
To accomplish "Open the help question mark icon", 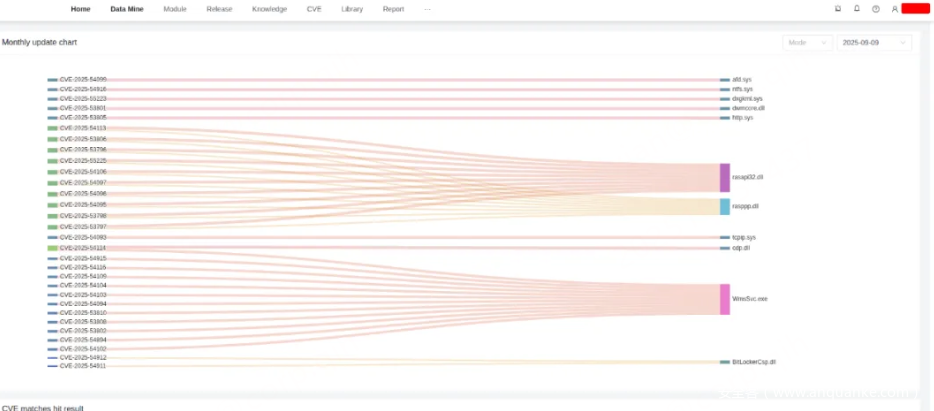I will coord(875,9).
